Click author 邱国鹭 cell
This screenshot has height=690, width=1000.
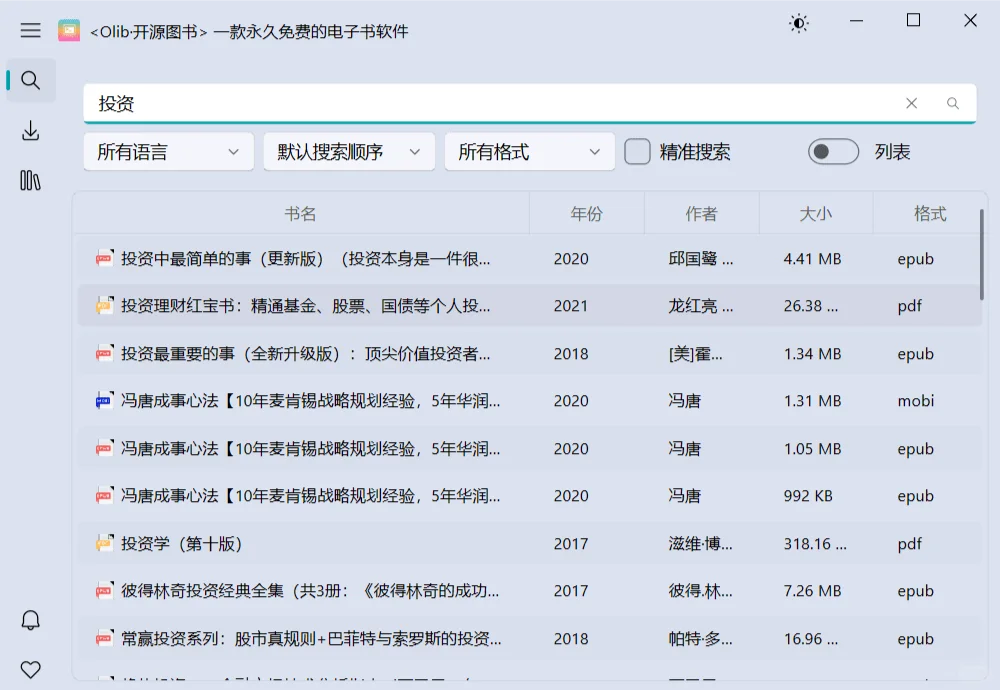[x=700, y=258]
